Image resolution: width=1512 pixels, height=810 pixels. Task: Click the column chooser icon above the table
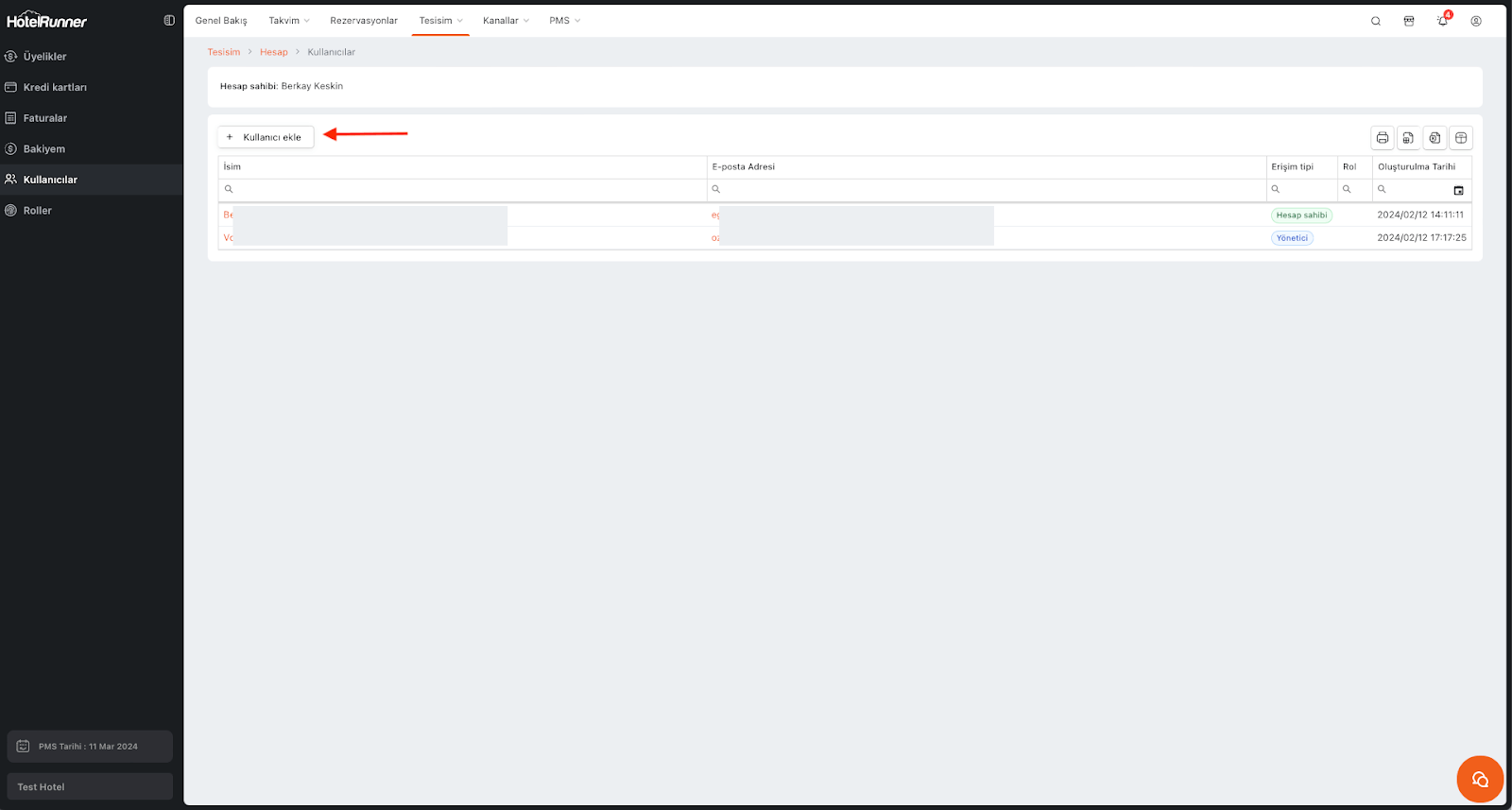click(x=1461, y=138)
